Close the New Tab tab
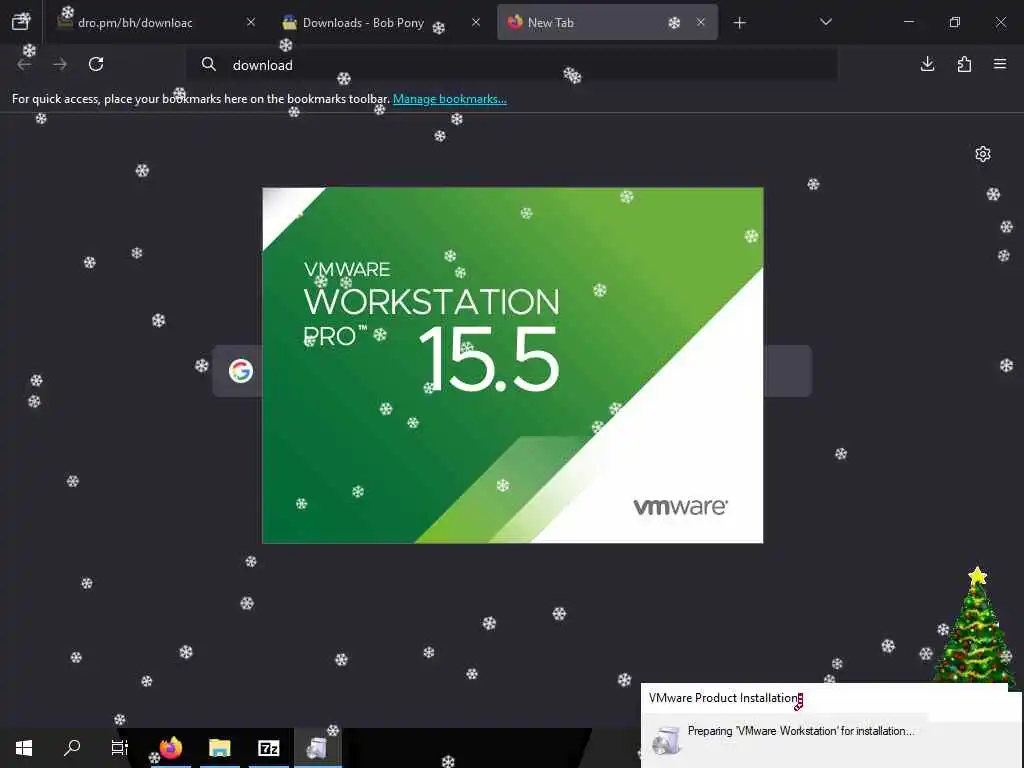The height and width of the screenshot is (768, 1024). pyautogui.click(x=701, y=22)
